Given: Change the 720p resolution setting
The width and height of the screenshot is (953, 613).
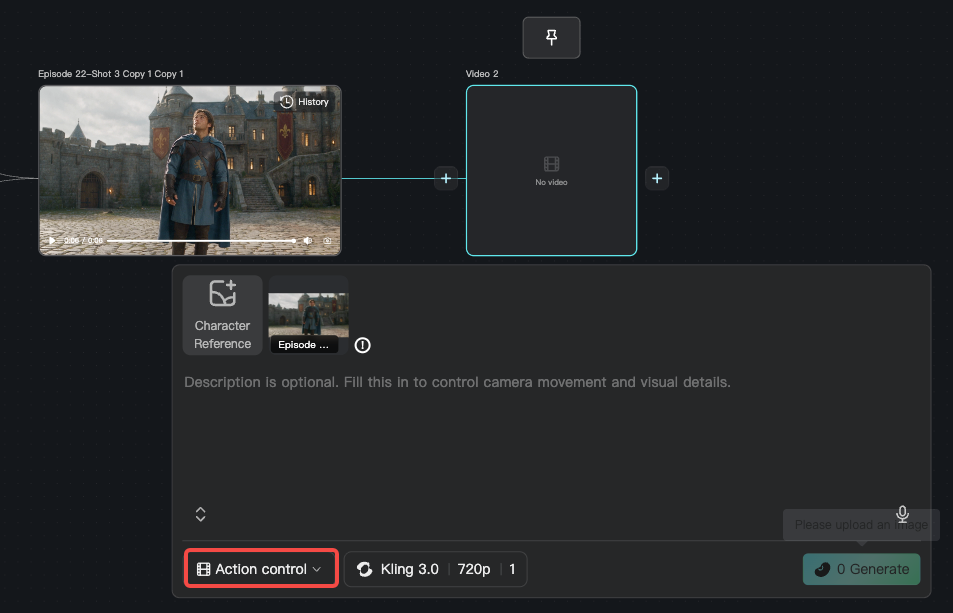Looking at the screenshot, I should (473, 569).
